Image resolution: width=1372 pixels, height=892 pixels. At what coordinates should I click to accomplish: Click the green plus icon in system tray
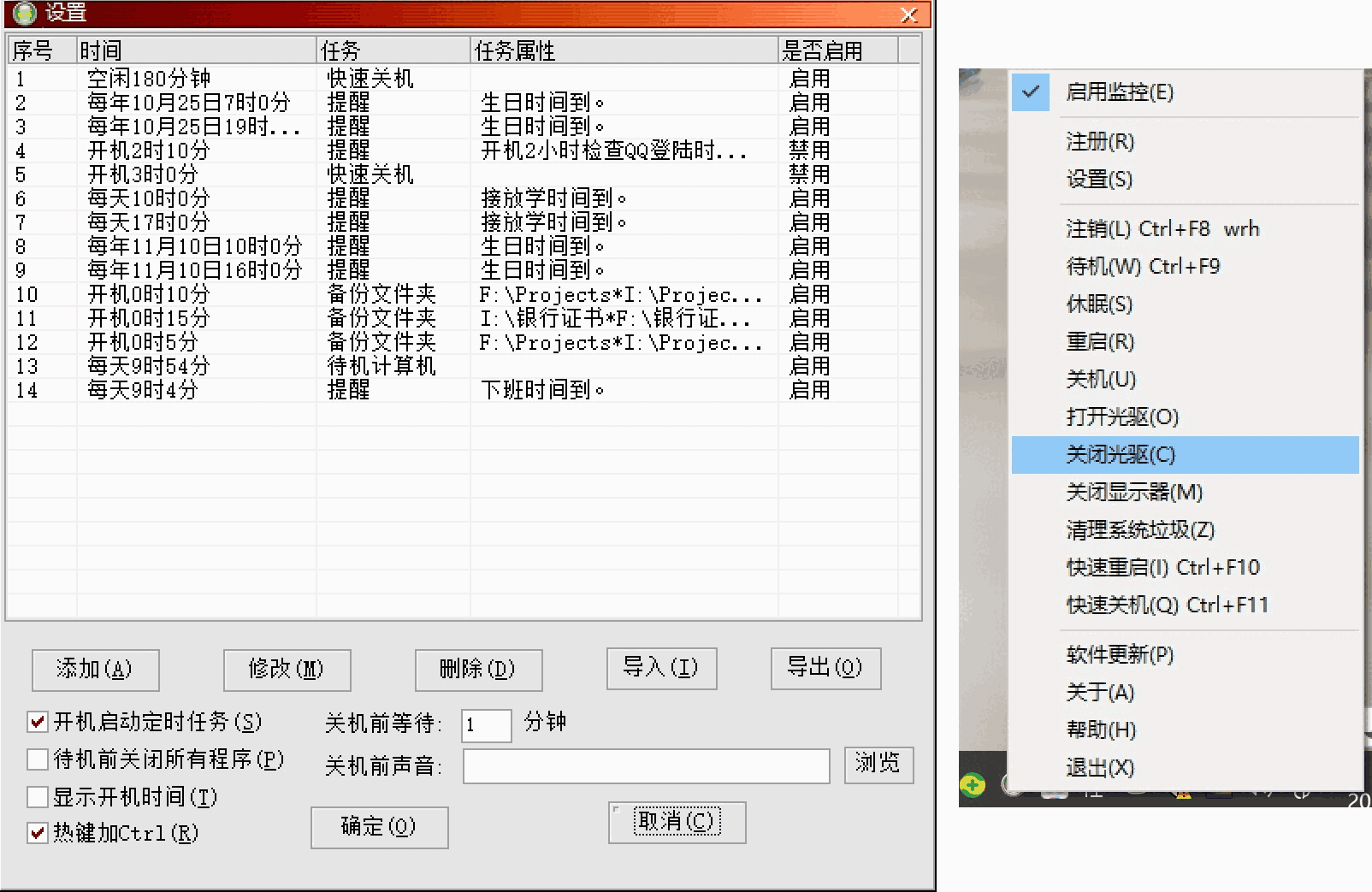coord(973,785)
